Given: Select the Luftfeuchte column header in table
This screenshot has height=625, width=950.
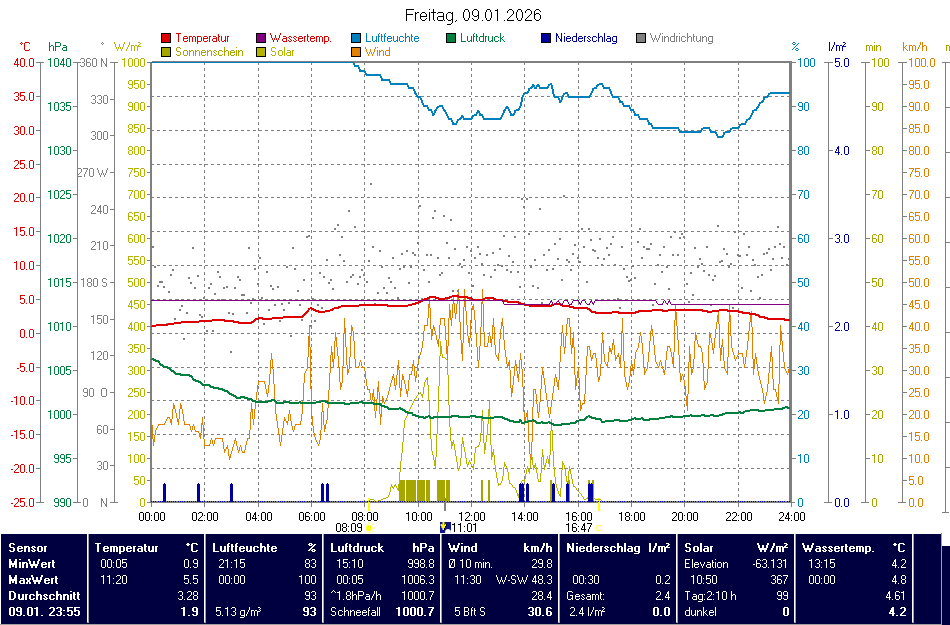Looking at the screenshot, I should tap(244, 548).
